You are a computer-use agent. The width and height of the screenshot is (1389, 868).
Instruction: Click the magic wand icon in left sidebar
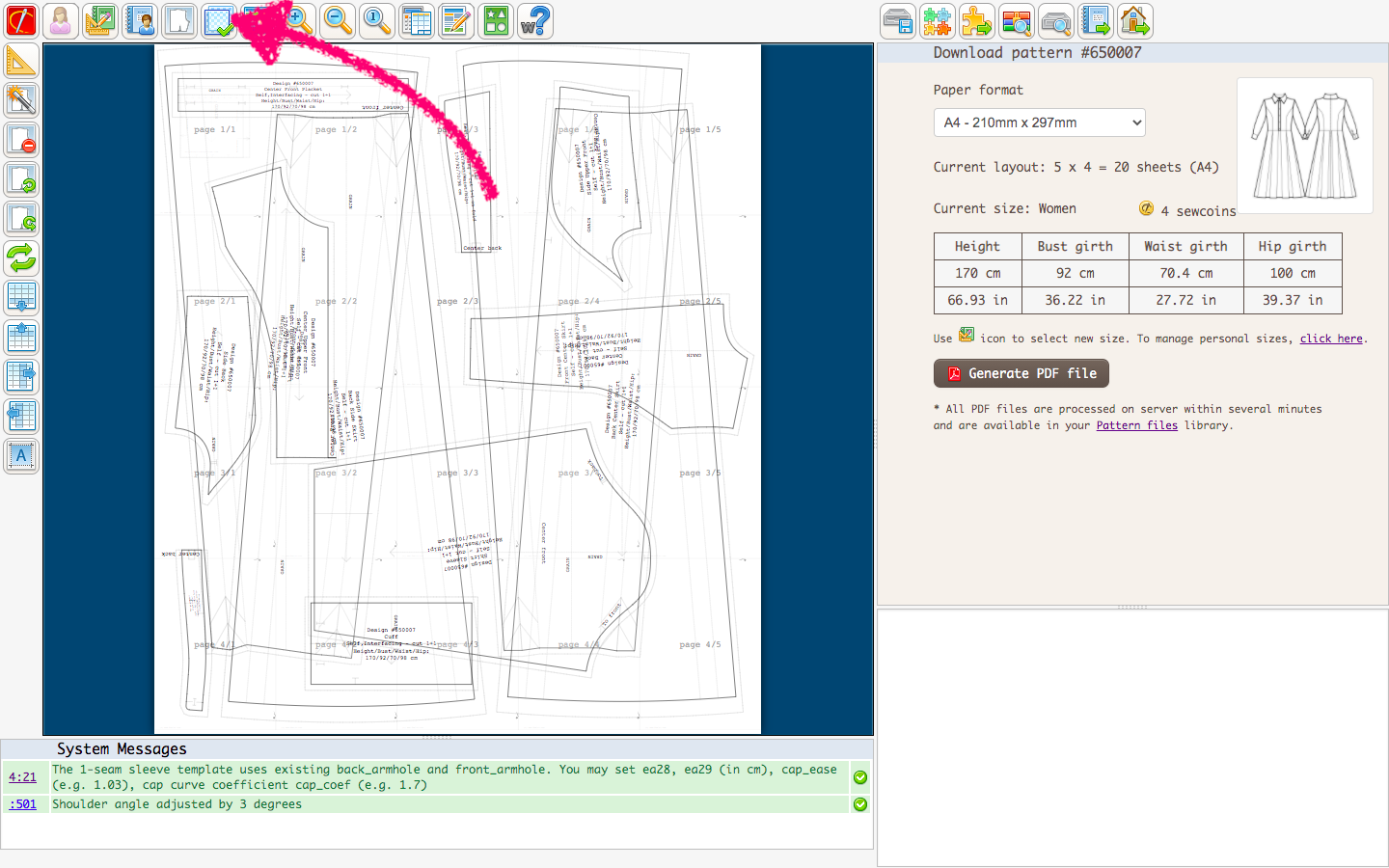(21, 100)
